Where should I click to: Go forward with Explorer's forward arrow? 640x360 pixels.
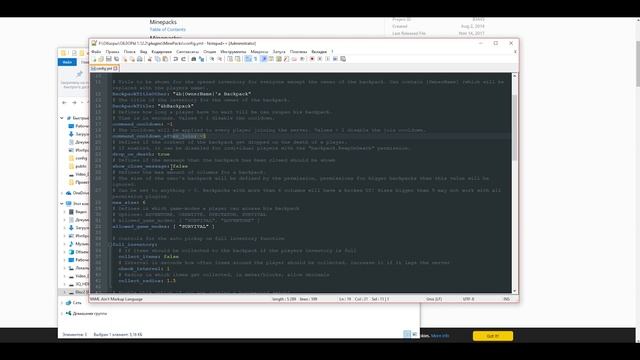(x=74, y=102)
